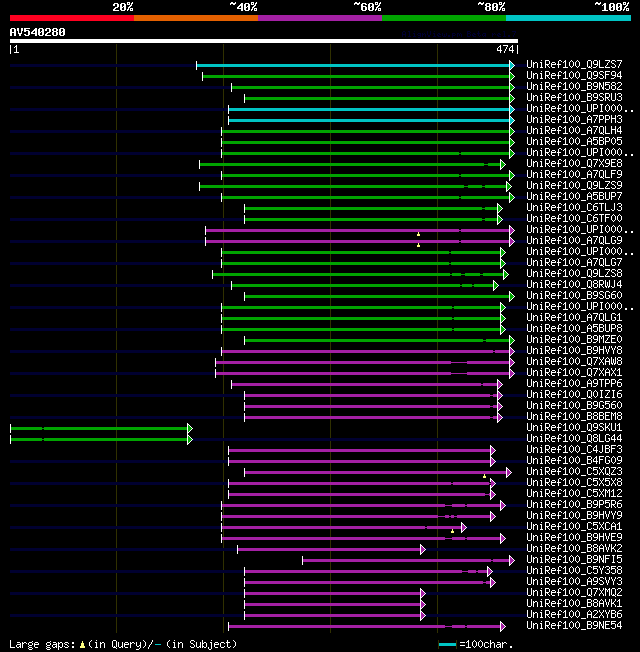The height and width of the screenshot is (652, 640).
Task: Click the UniRef100_B8AVK2 label
Action: 574,549
